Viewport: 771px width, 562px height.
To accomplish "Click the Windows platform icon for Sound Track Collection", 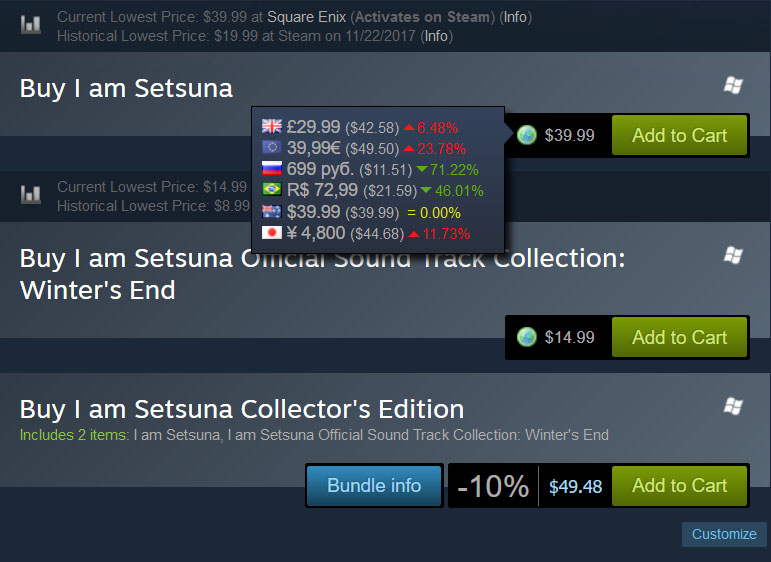I will point(733,255).
